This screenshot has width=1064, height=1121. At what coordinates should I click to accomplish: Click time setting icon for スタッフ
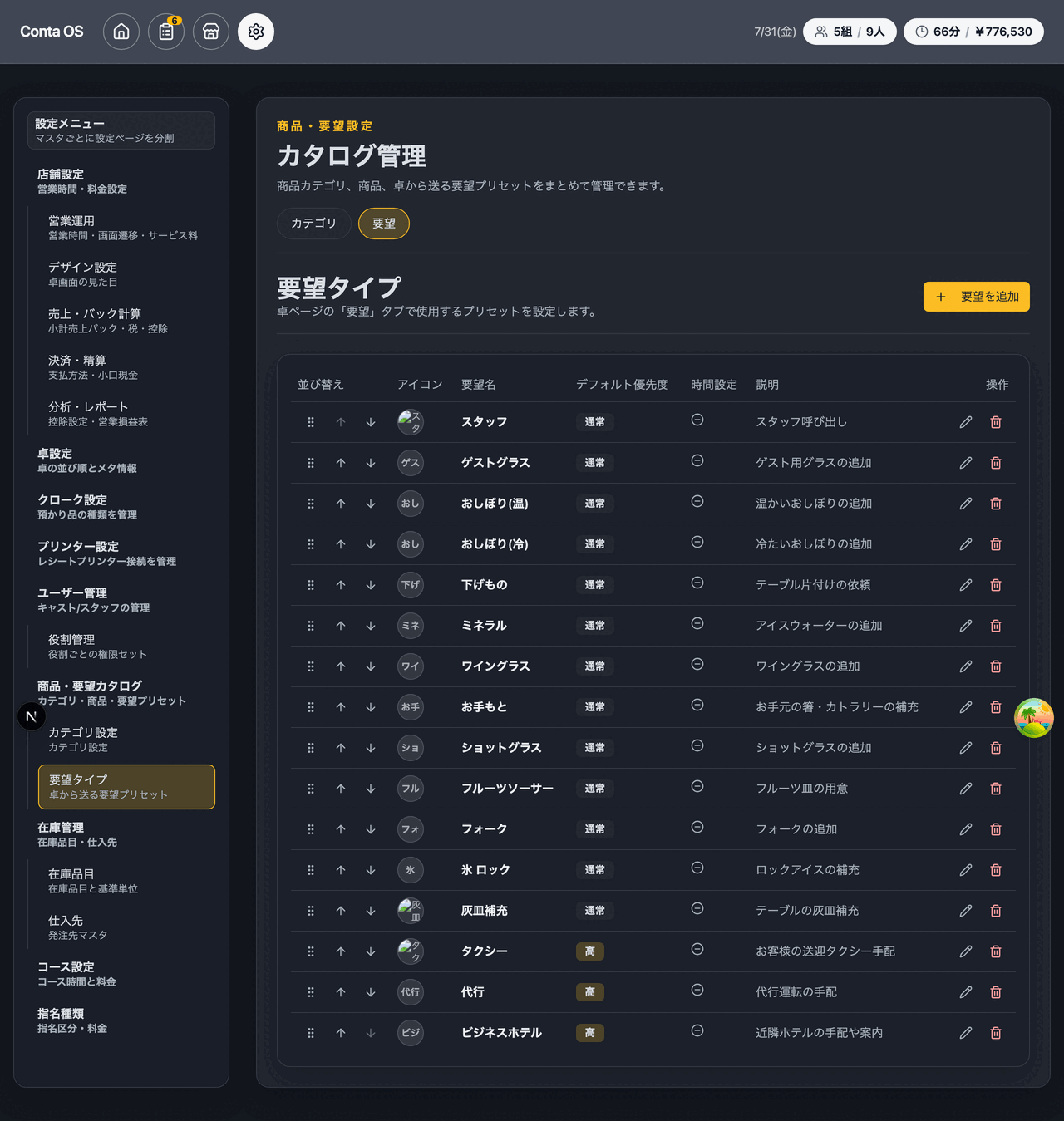[x=697, y=420]
